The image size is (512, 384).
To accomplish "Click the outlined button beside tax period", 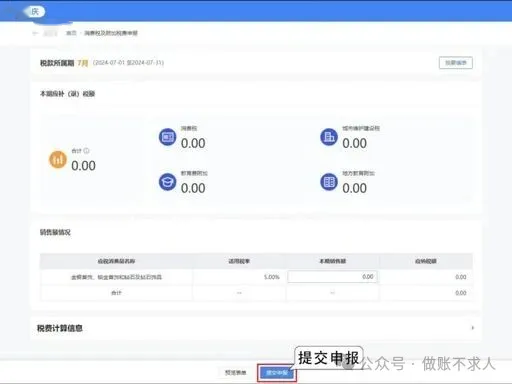I will 456,63.
